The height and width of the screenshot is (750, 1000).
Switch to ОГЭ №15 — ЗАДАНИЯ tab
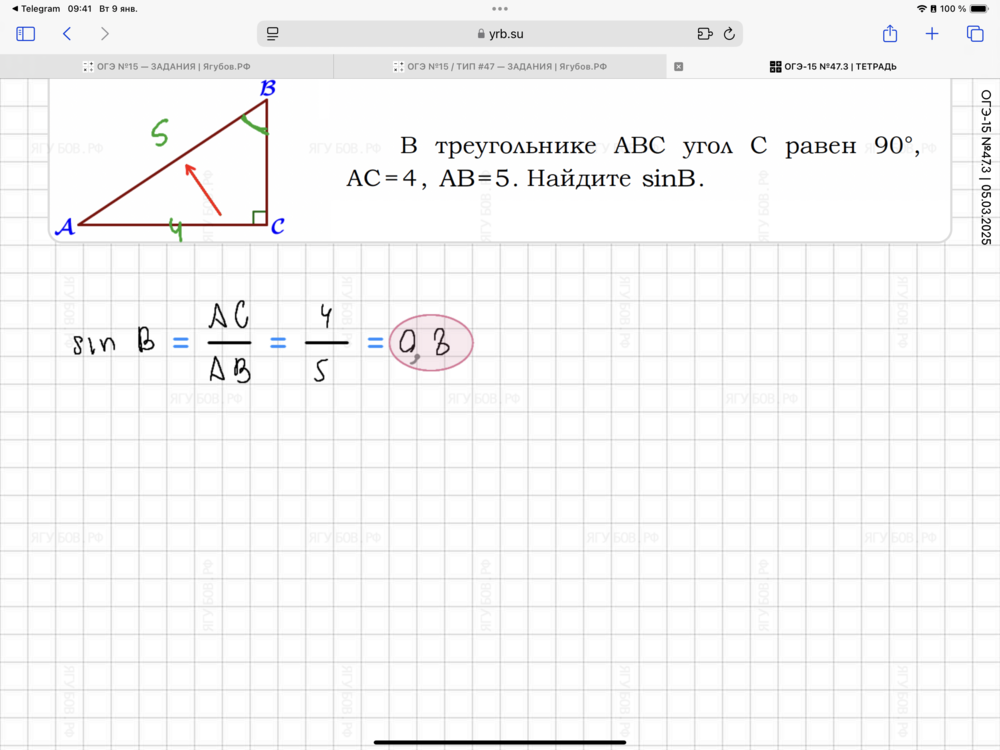click(x=166, y=67)
